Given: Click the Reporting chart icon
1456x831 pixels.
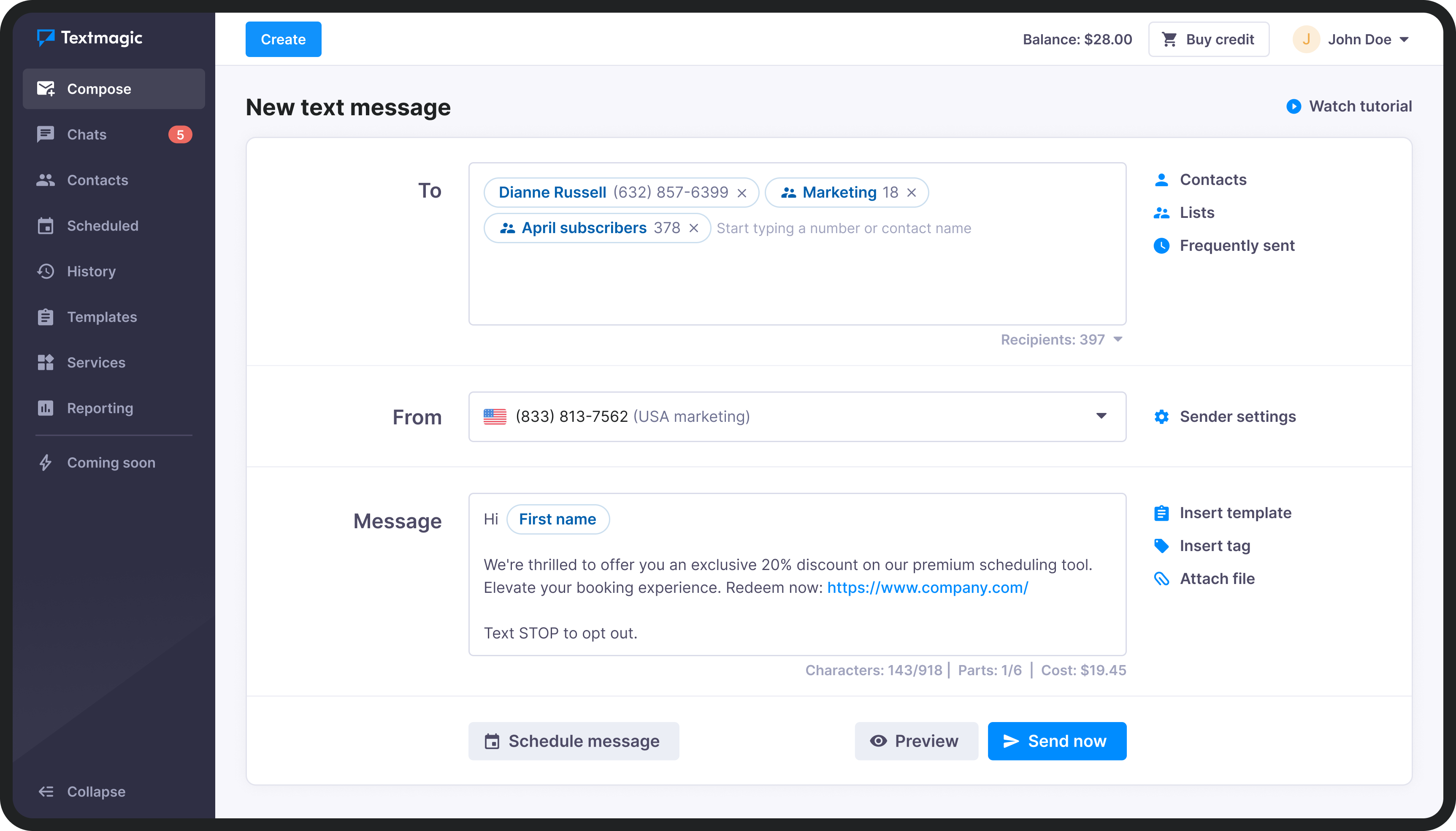Looking at the screenshot, I should pos(46,408).
